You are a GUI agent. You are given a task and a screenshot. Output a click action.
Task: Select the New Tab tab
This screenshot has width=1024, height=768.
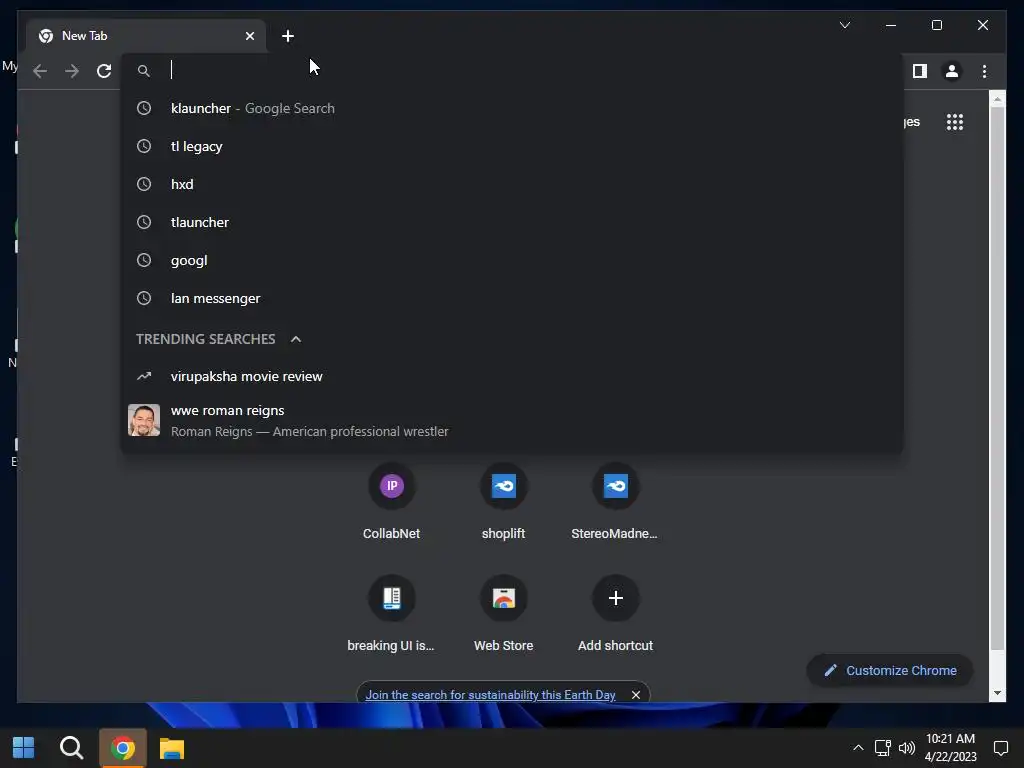point(146,36)
